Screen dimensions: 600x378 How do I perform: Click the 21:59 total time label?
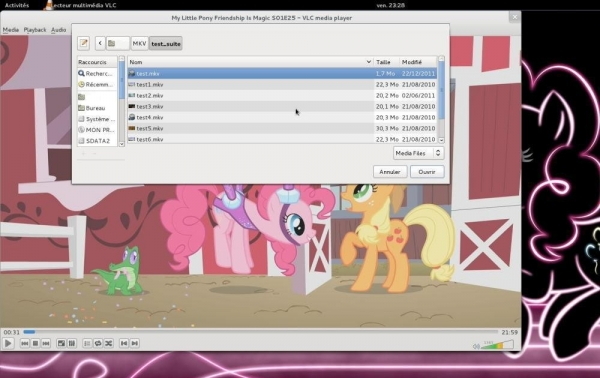pos(509,332)
